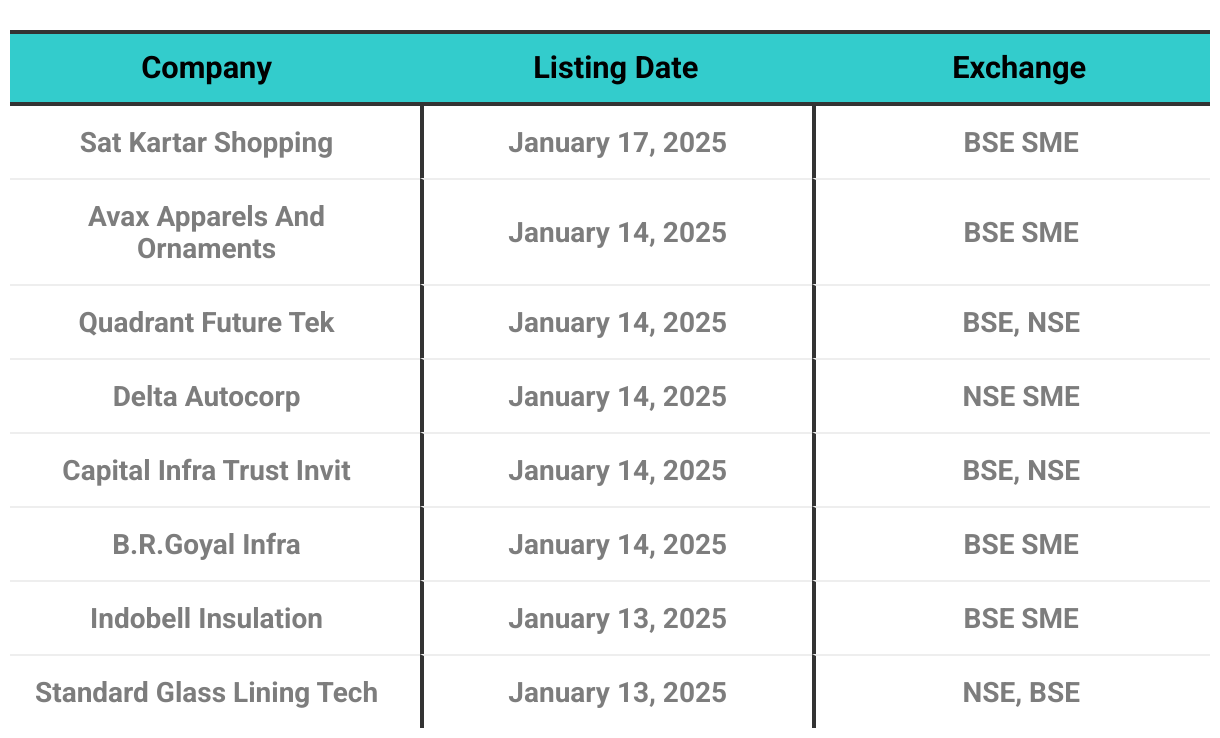Open Capital Infra Trust Invit entry
This screenshot has height=738, width=1220.
point(206,470)
